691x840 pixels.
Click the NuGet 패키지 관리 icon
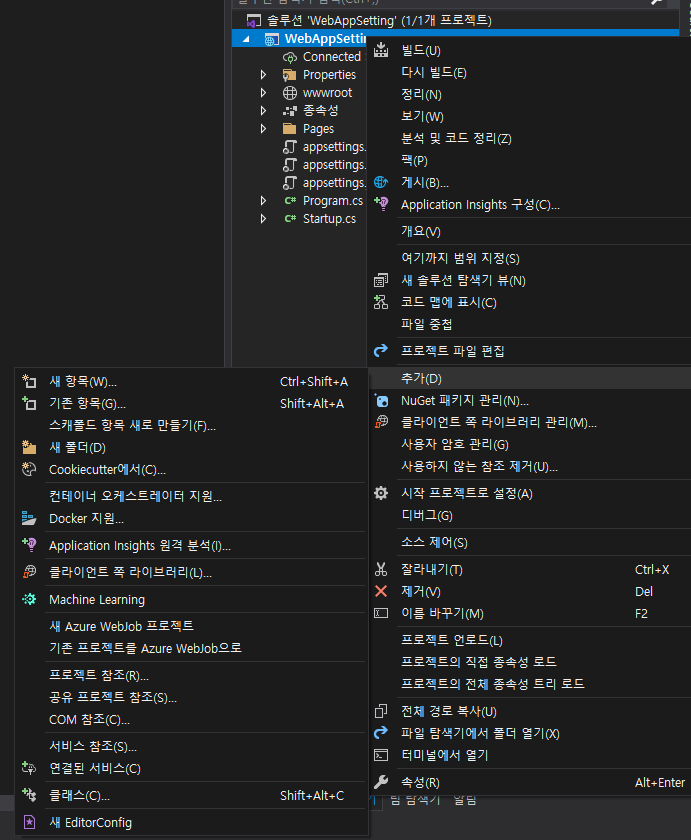(381, 400)
